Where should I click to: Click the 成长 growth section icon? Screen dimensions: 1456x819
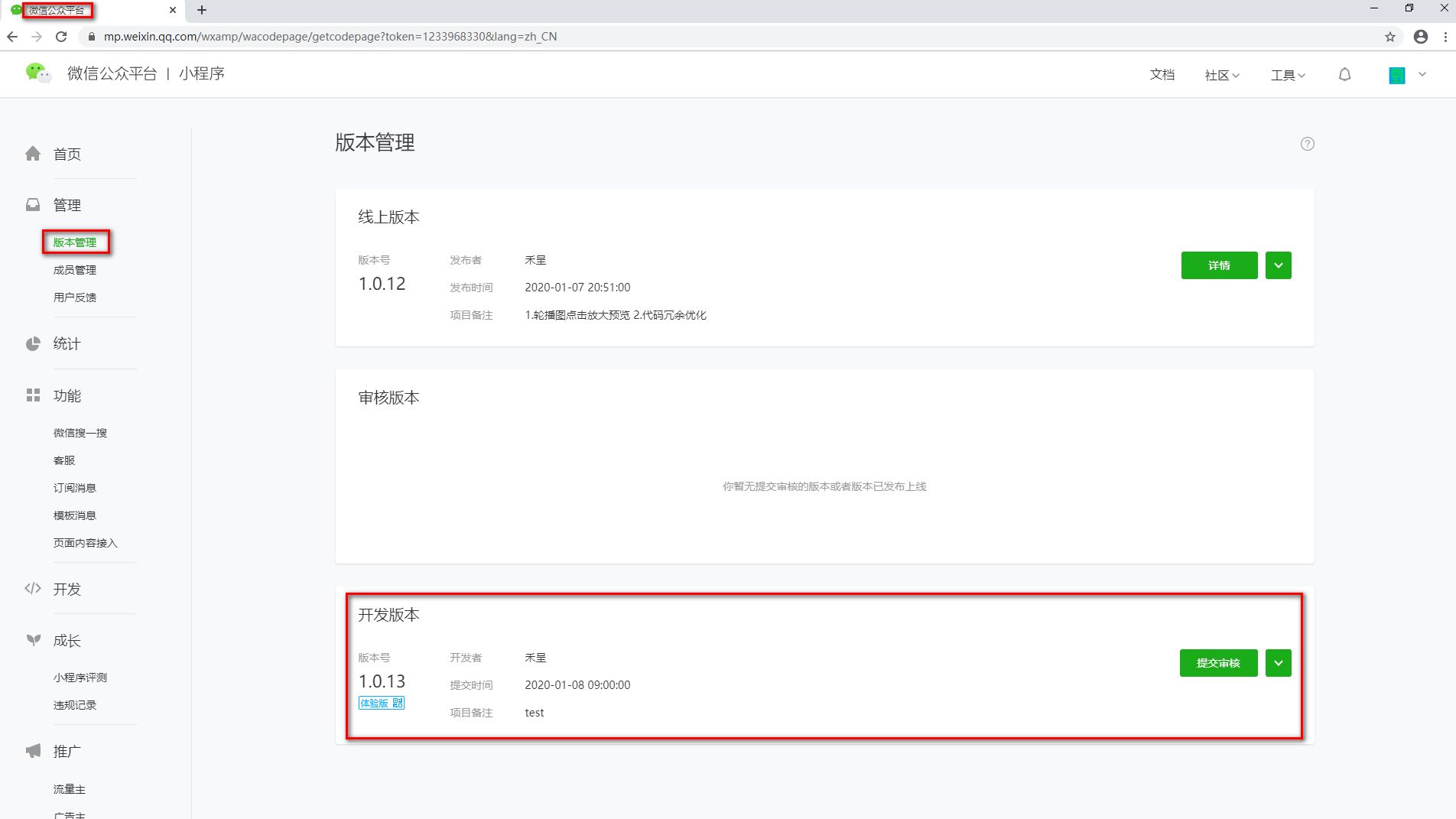(x=32, y=641)
